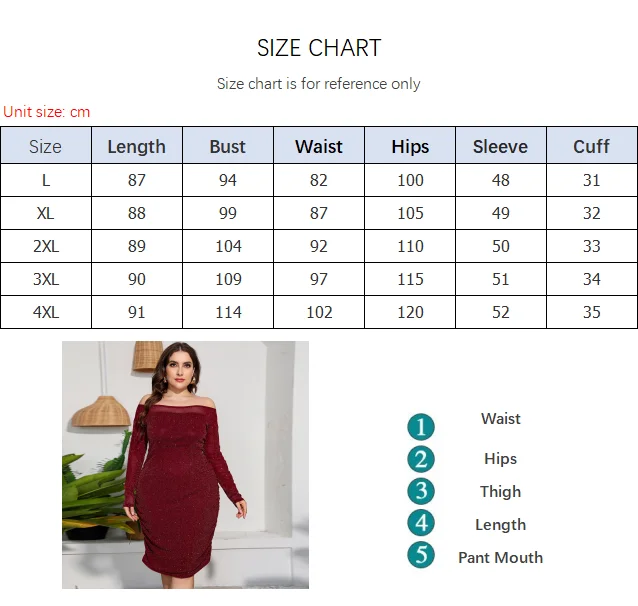Click the Length column header

[x=136, y=146]
